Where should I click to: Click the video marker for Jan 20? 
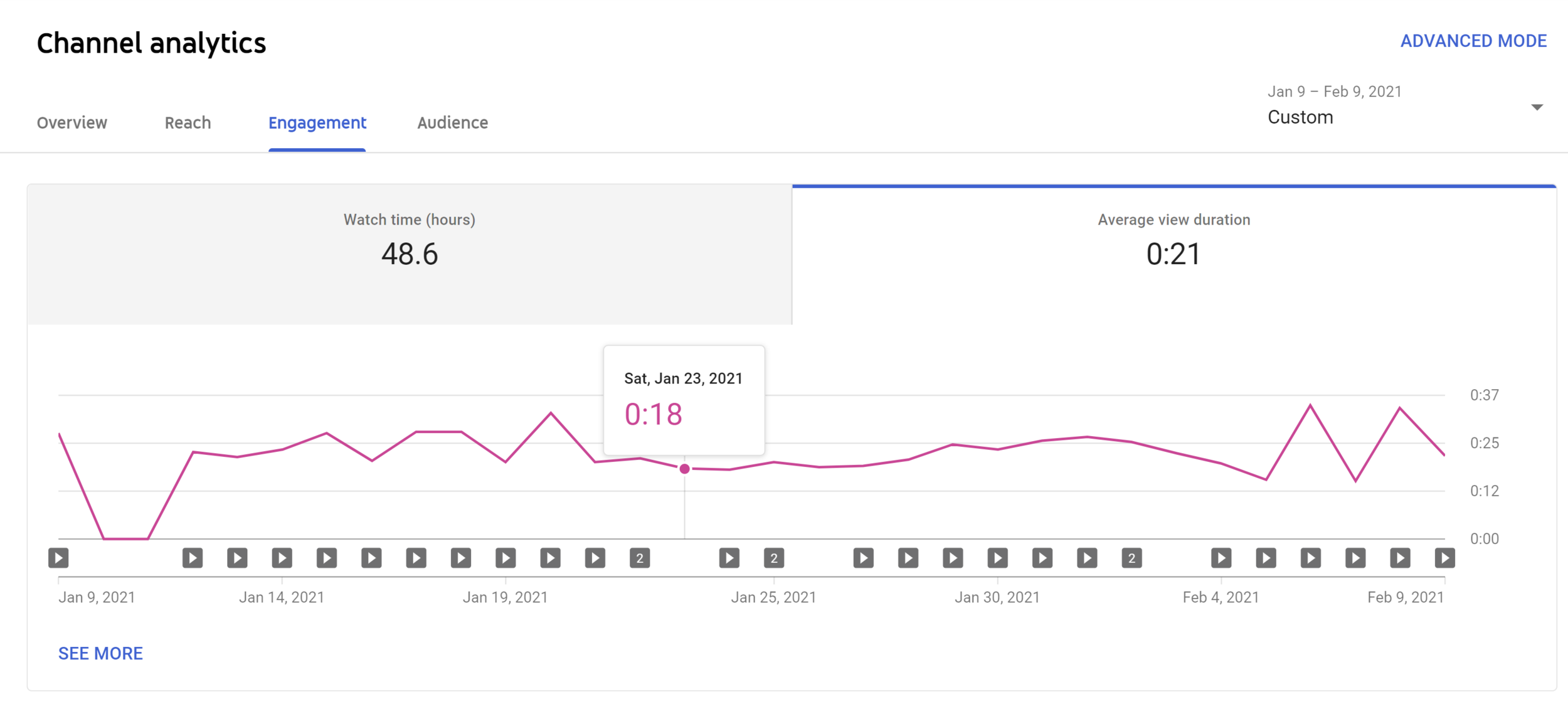(551, 558)
